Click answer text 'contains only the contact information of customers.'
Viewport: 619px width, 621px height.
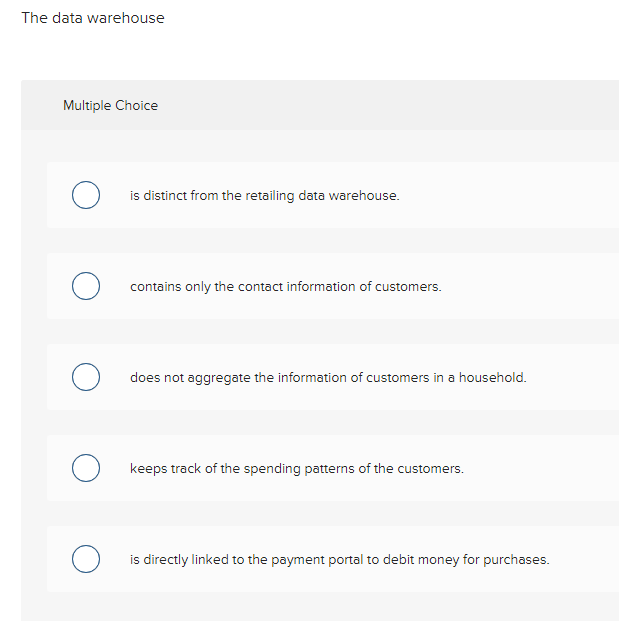point(286,287)
